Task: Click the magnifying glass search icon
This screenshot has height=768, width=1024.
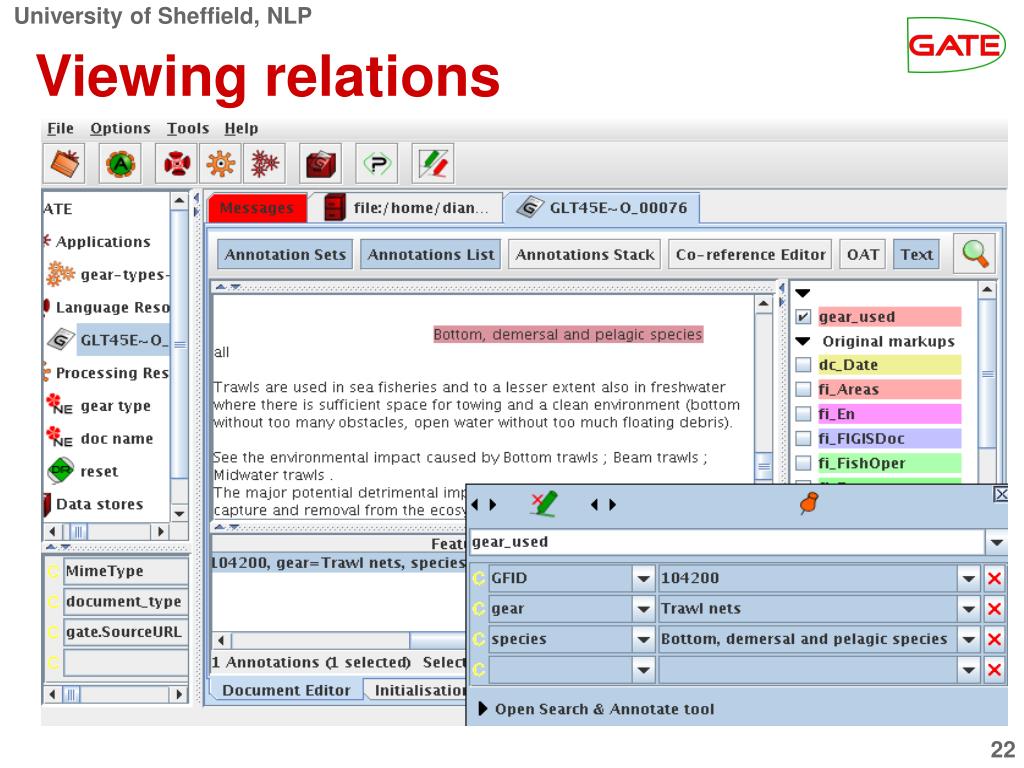Action: [x=975, y=253]
